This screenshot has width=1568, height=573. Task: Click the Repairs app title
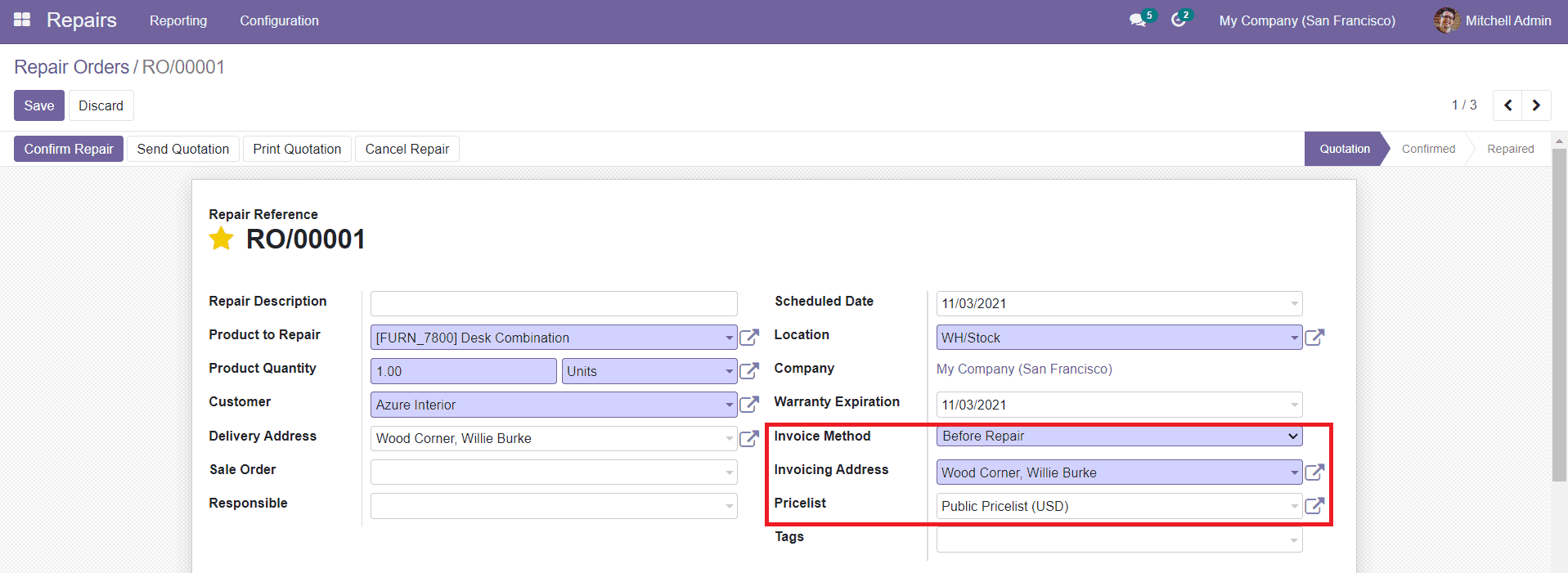point(82,20)
